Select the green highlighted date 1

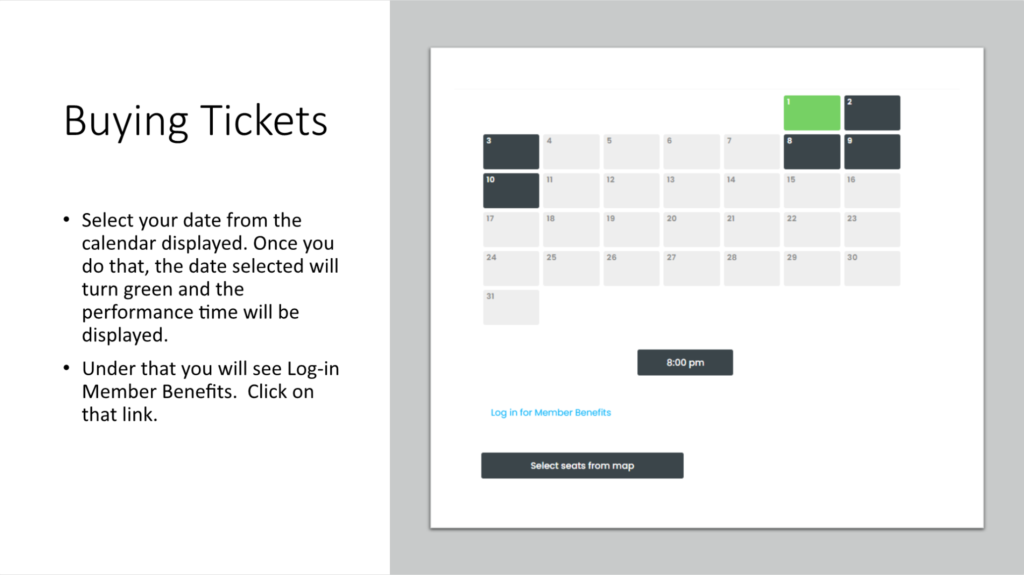pyautogui.click(x=811, y=113)
